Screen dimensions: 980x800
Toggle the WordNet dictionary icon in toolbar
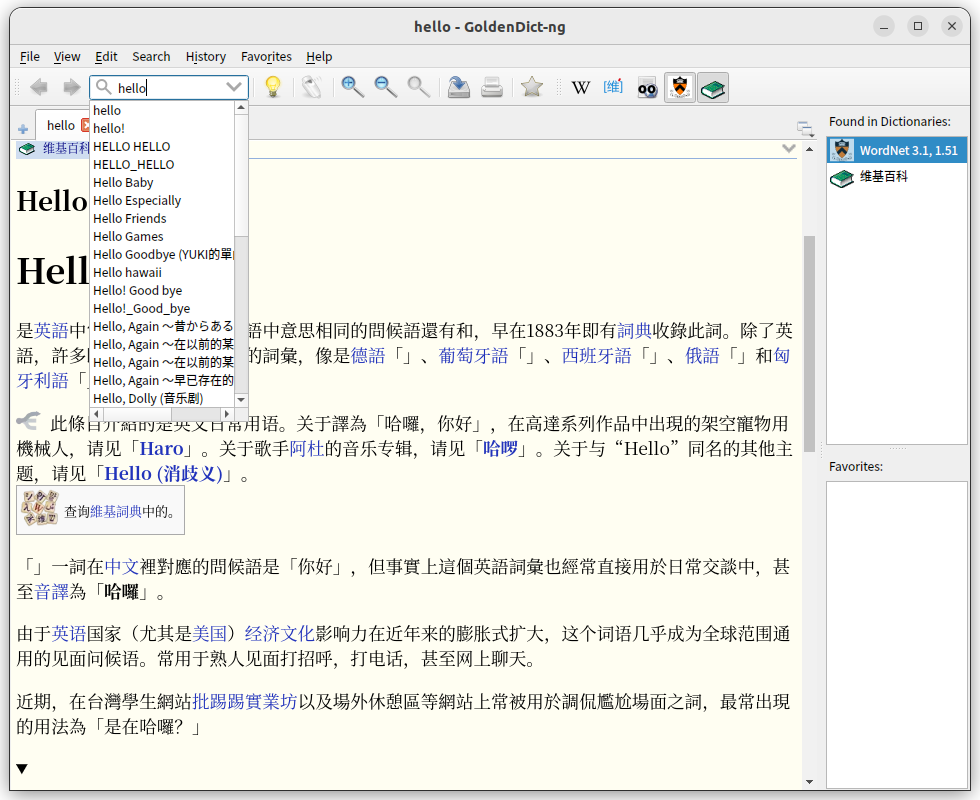pos(680,88)
